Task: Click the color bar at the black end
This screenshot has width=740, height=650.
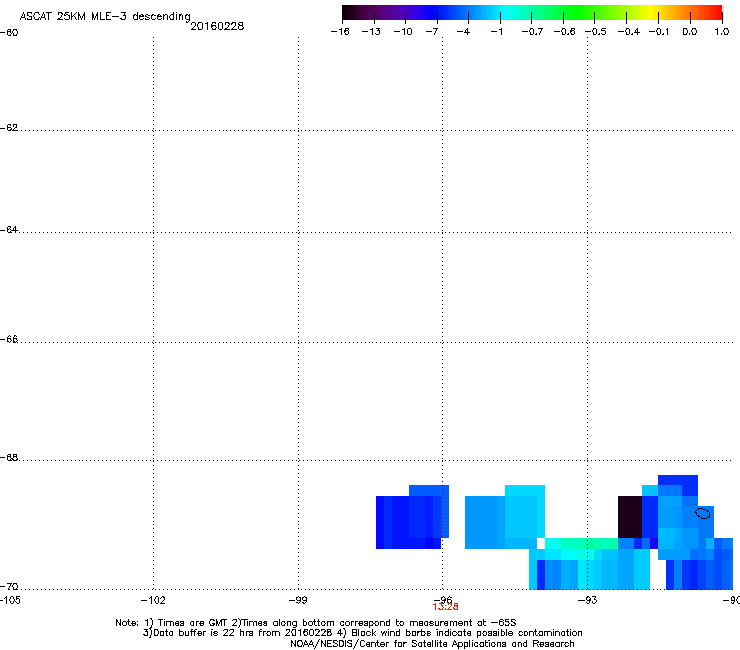Action: click(x=349, y=13)
